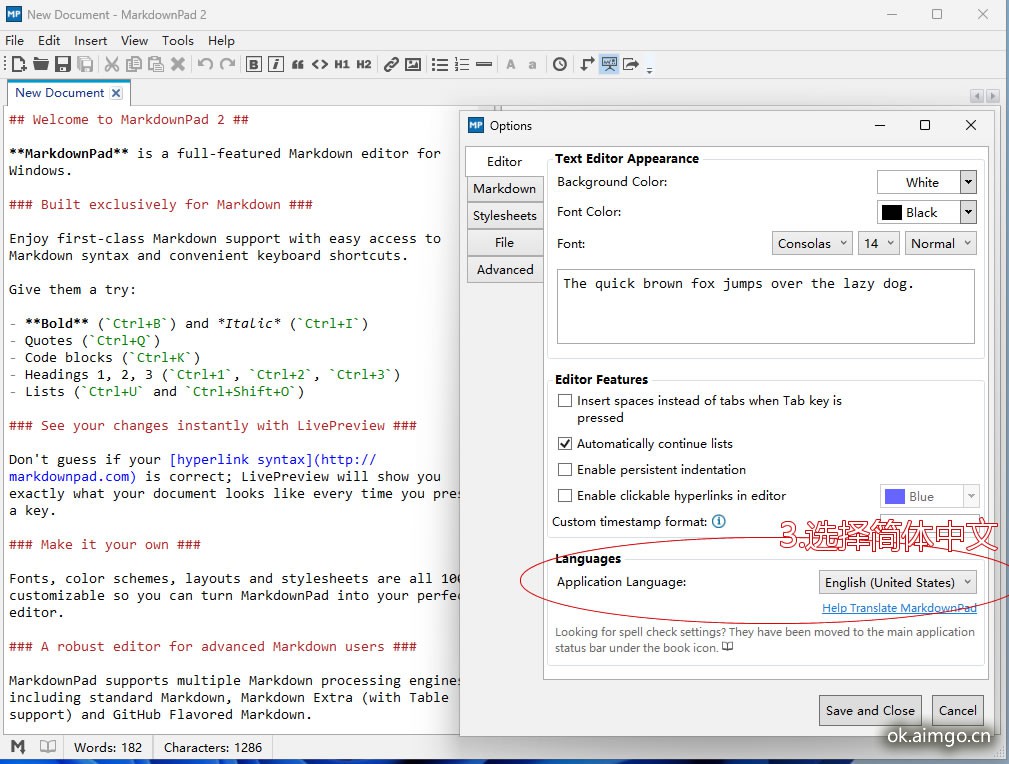Open the File menu
This screenshot has width=1009, height=764.
pyautogui.click(x=14, y=41)
